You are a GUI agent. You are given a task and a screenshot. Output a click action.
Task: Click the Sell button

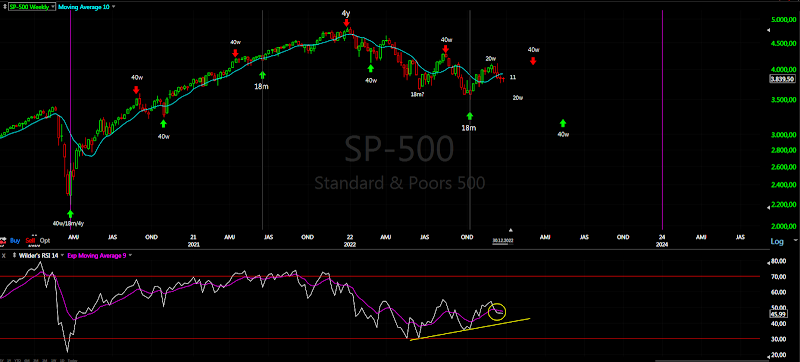(x=31, y=240)
